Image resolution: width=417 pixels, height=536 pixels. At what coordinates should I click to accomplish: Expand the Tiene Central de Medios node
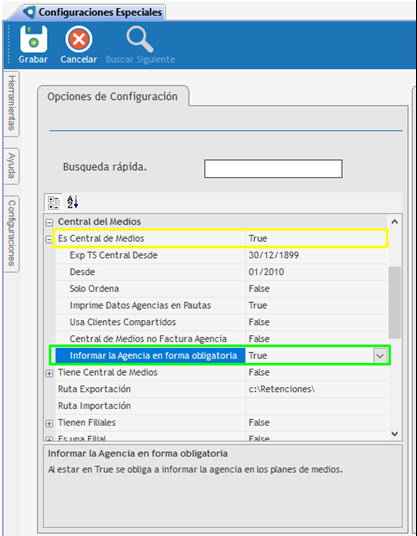[50, 374]
